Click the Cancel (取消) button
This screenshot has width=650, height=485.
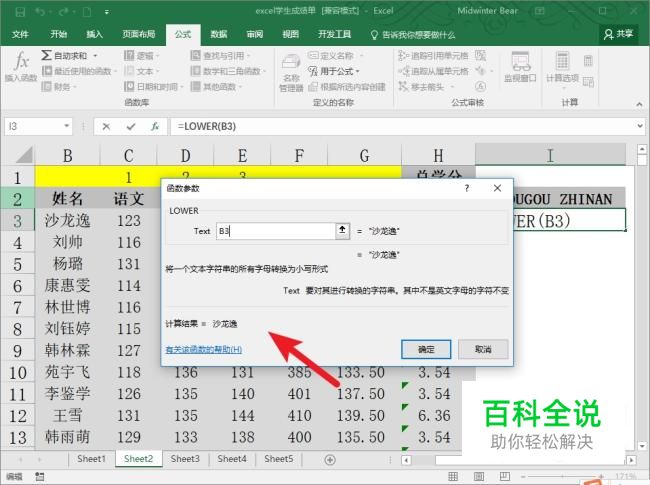(483, 349)
